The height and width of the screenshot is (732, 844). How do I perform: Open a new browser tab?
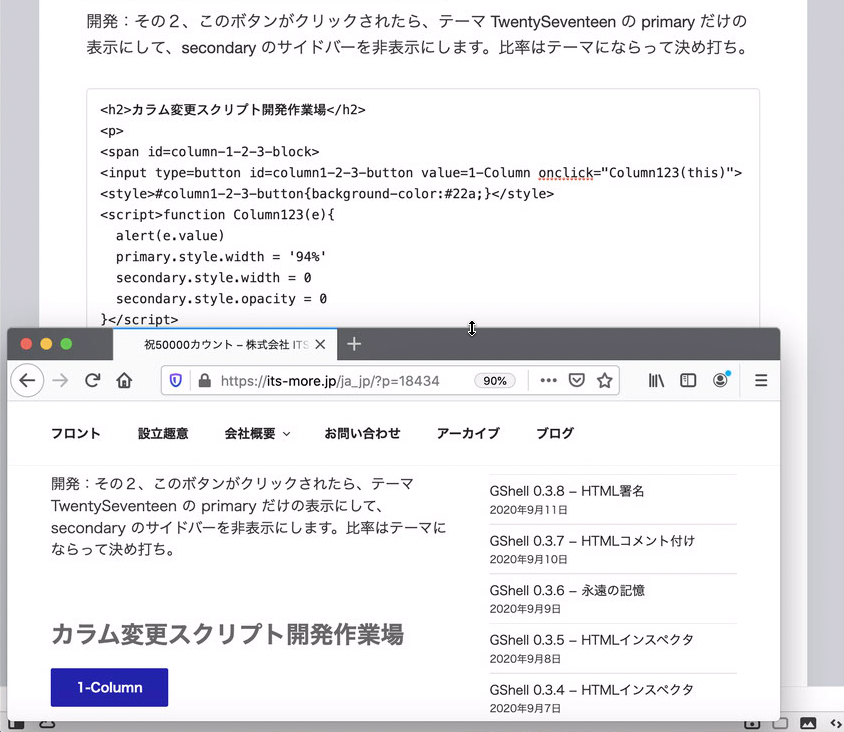pyautogui.click(x=354, y=344)
